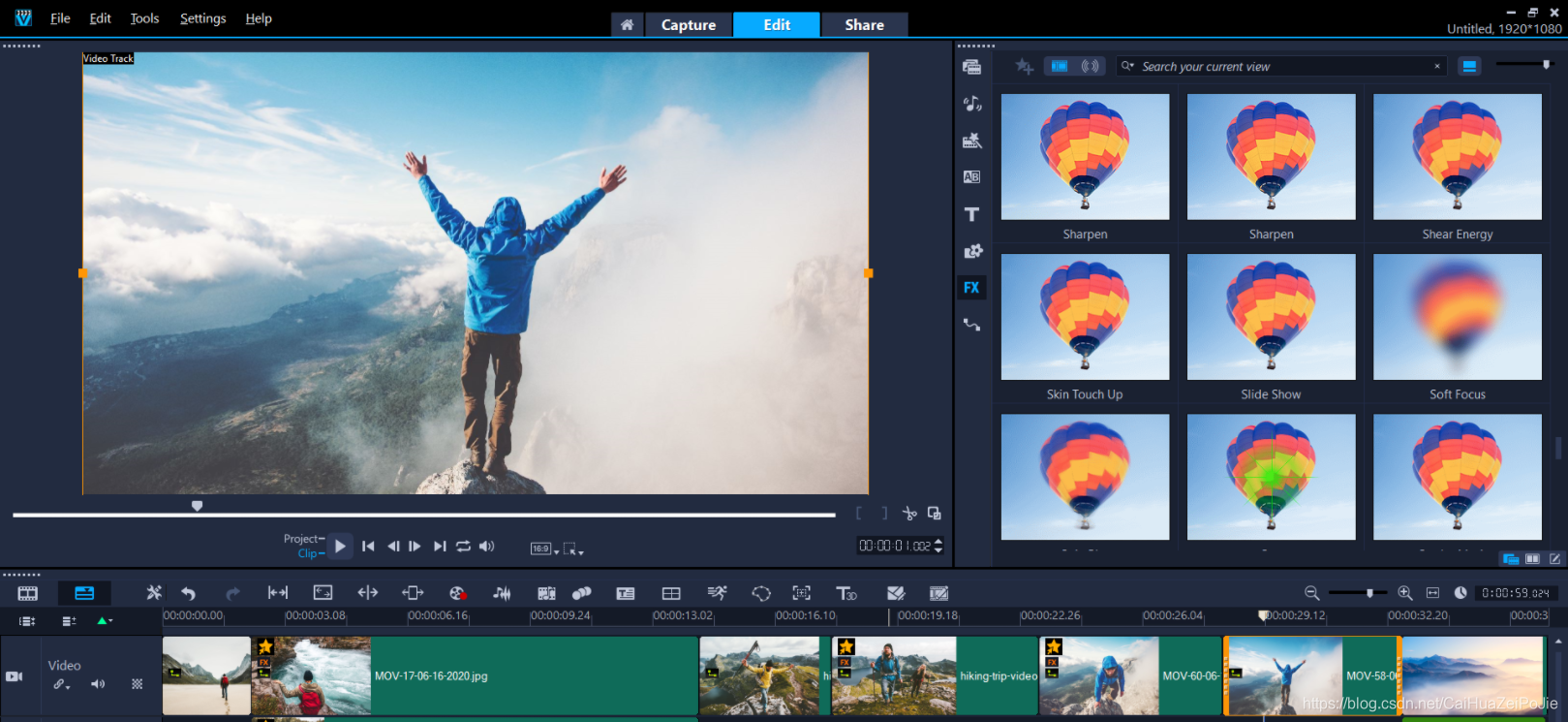Redo the last timeline action
Viewport: 1568px width, 722px height.
click(232, 593)
